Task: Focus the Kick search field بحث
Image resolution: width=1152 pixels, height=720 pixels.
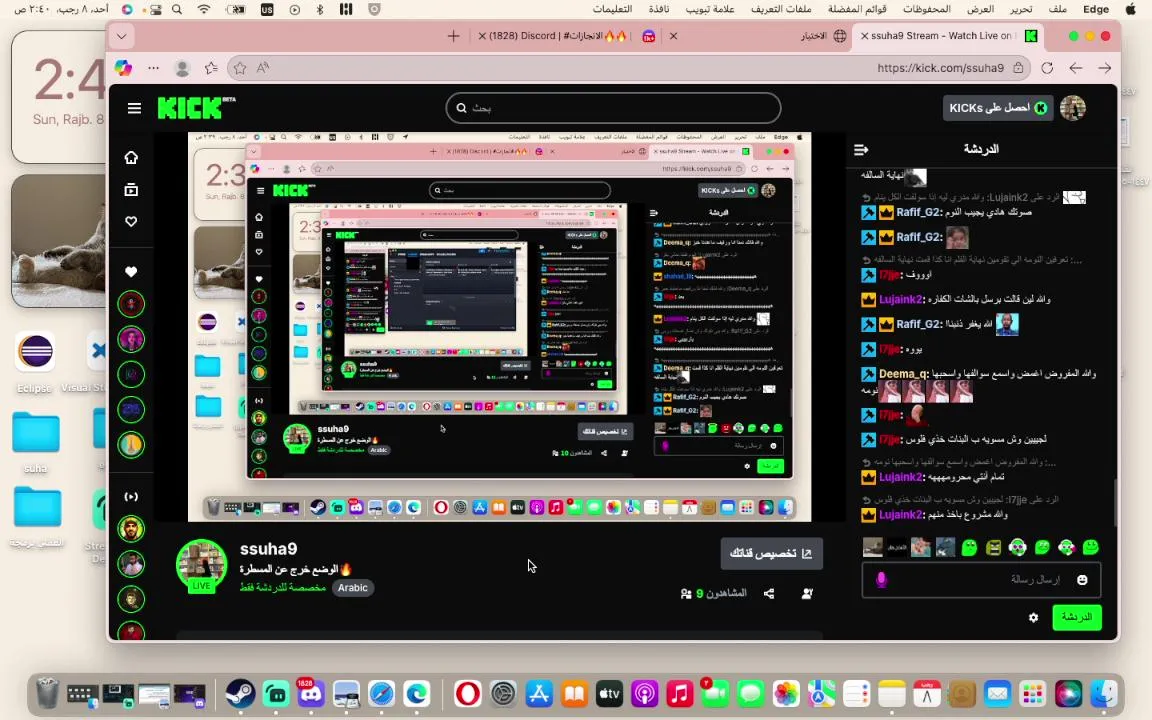Action: (x=613, y=108)
